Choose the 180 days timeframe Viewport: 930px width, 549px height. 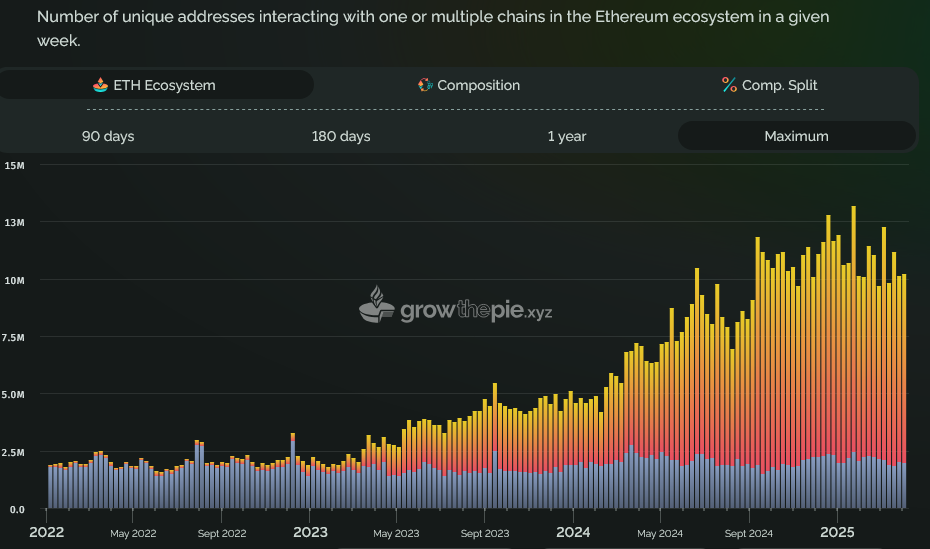pyautogui.click(x=341, y=136)
